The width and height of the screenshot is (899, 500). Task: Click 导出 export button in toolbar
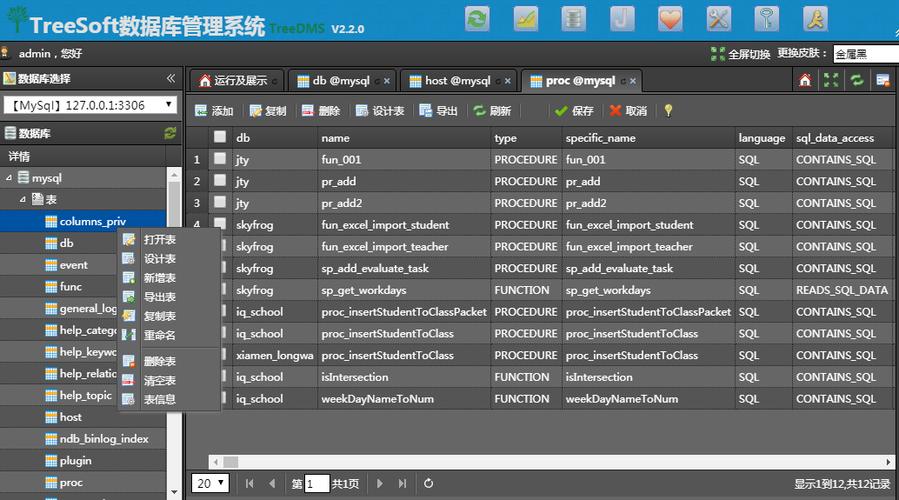tap(439, 111)
